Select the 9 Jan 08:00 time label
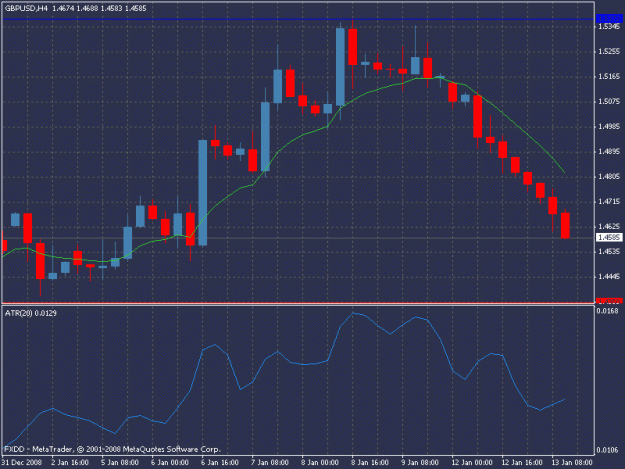625x469 pixels. click(x=420, y=463)
